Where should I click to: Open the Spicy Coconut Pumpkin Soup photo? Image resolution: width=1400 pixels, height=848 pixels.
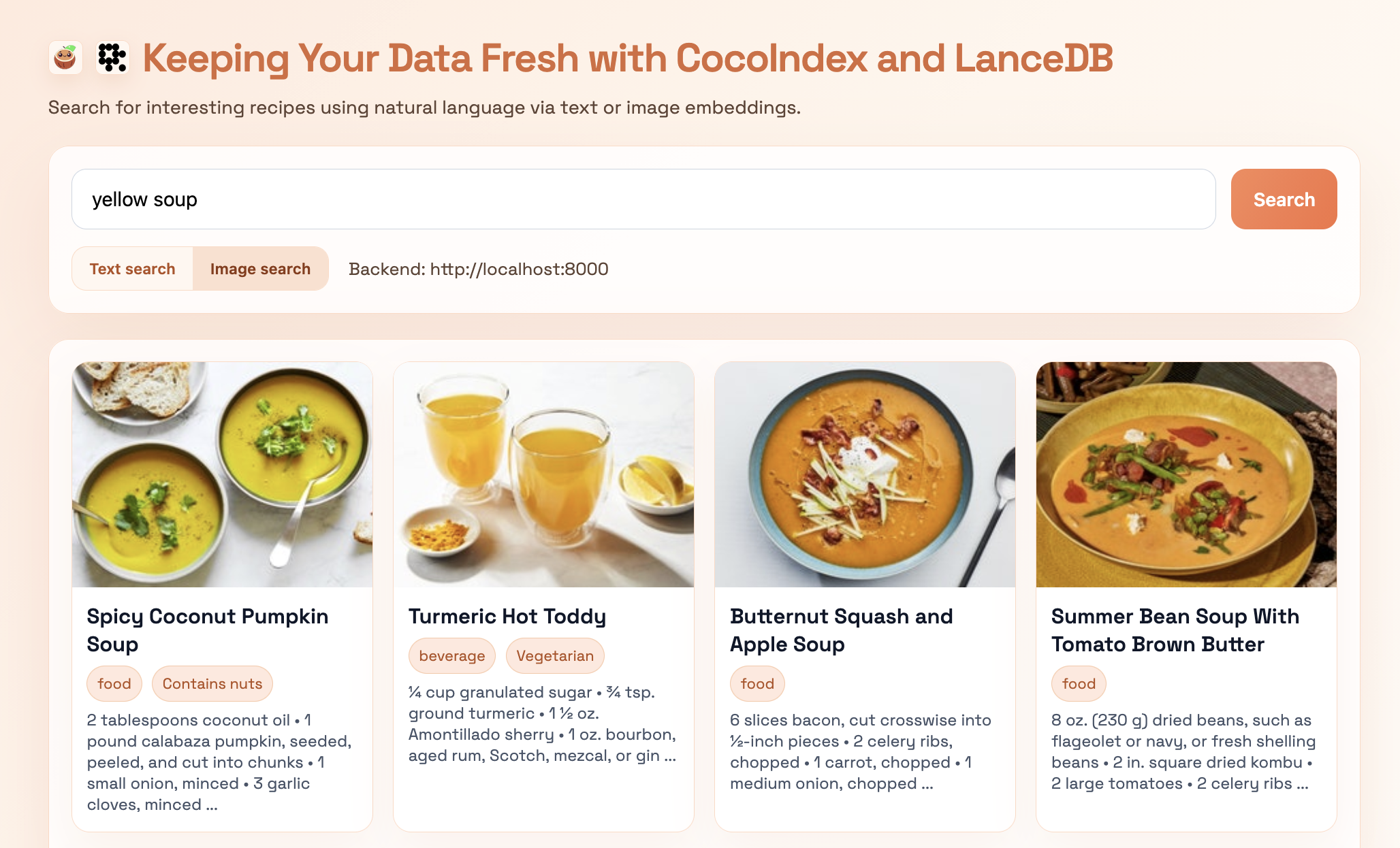(222, 474)
